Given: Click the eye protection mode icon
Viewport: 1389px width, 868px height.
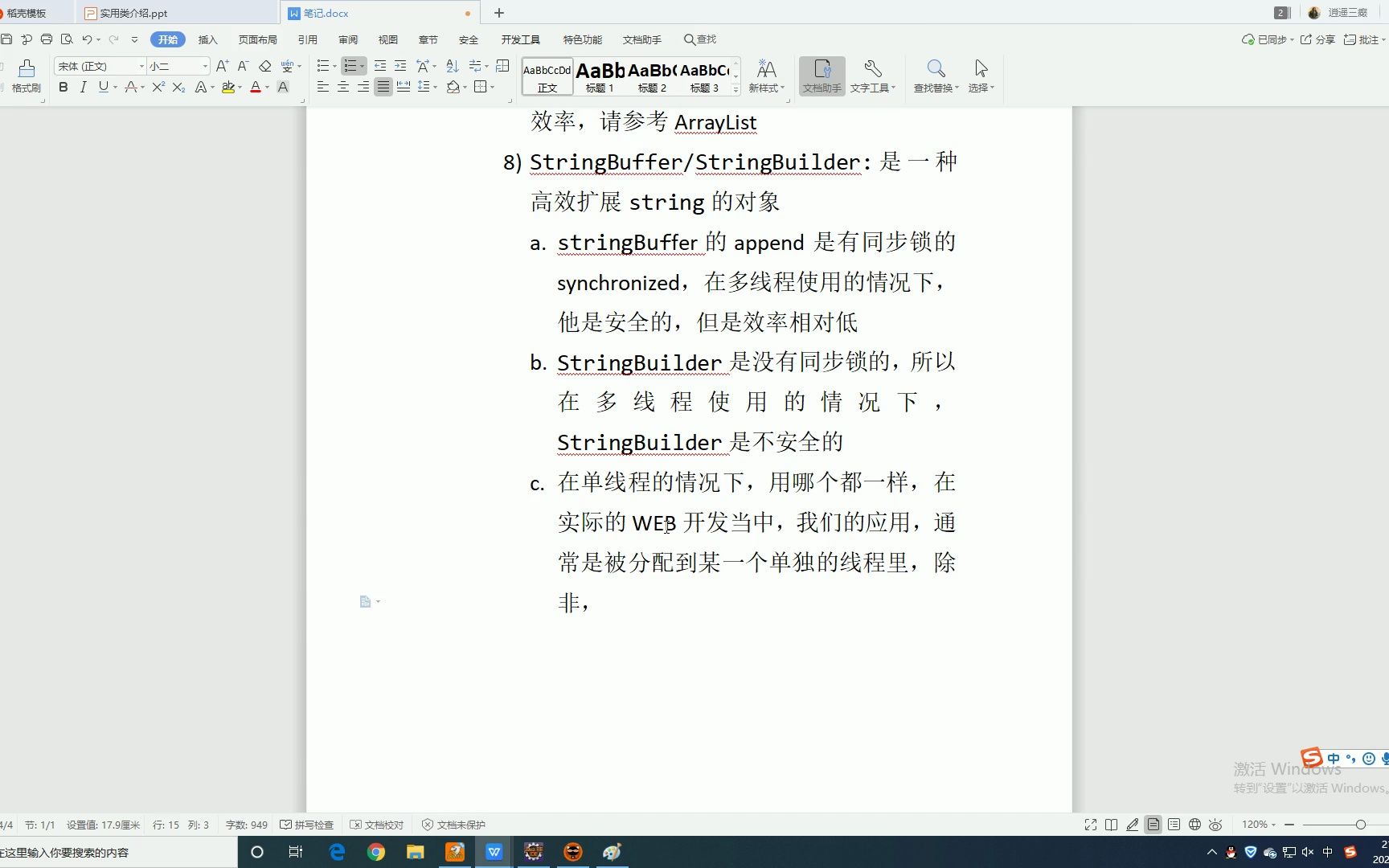Looking at the screenshot, I should pos(1215,825).
